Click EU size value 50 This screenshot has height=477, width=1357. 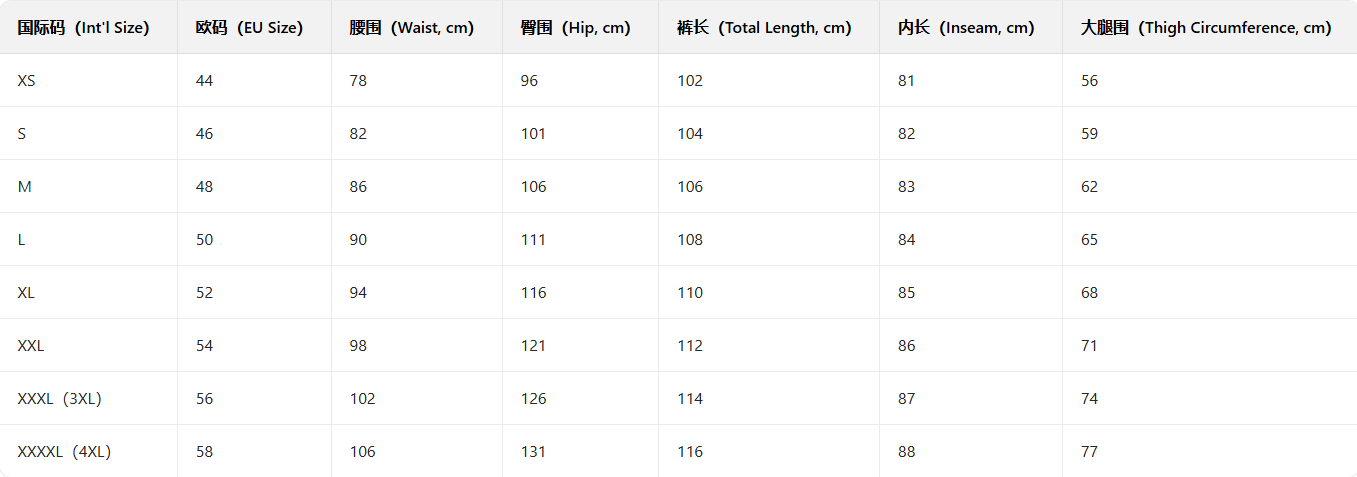[205, 240]
